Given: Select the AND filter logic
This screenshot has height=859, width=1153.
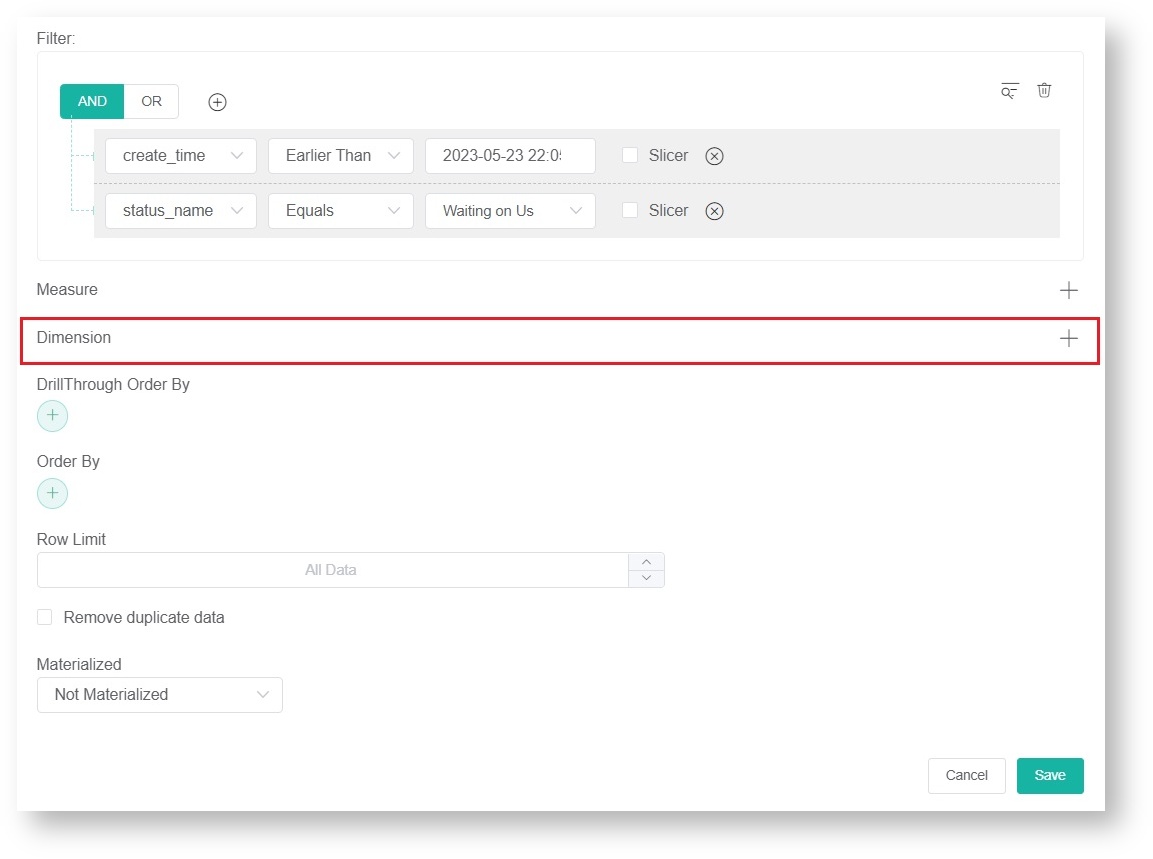Looking at the screenshot, I should click(x=92, y=102).
